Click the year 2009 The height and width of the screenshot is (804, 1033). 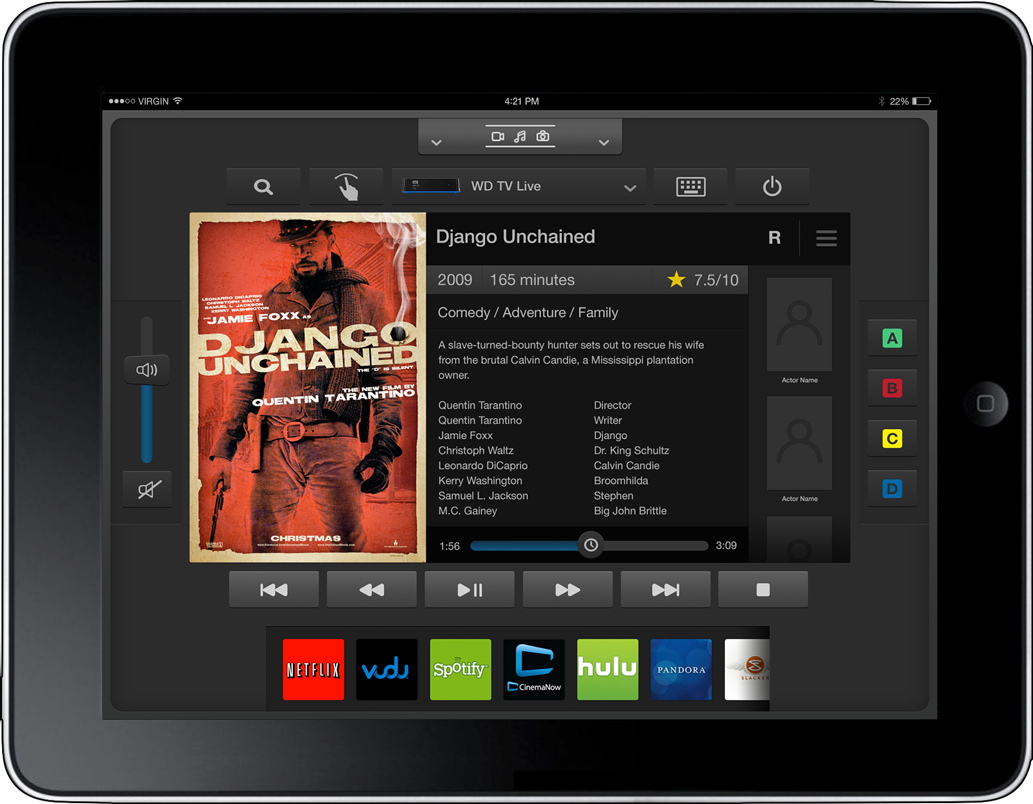click(455, 280)
